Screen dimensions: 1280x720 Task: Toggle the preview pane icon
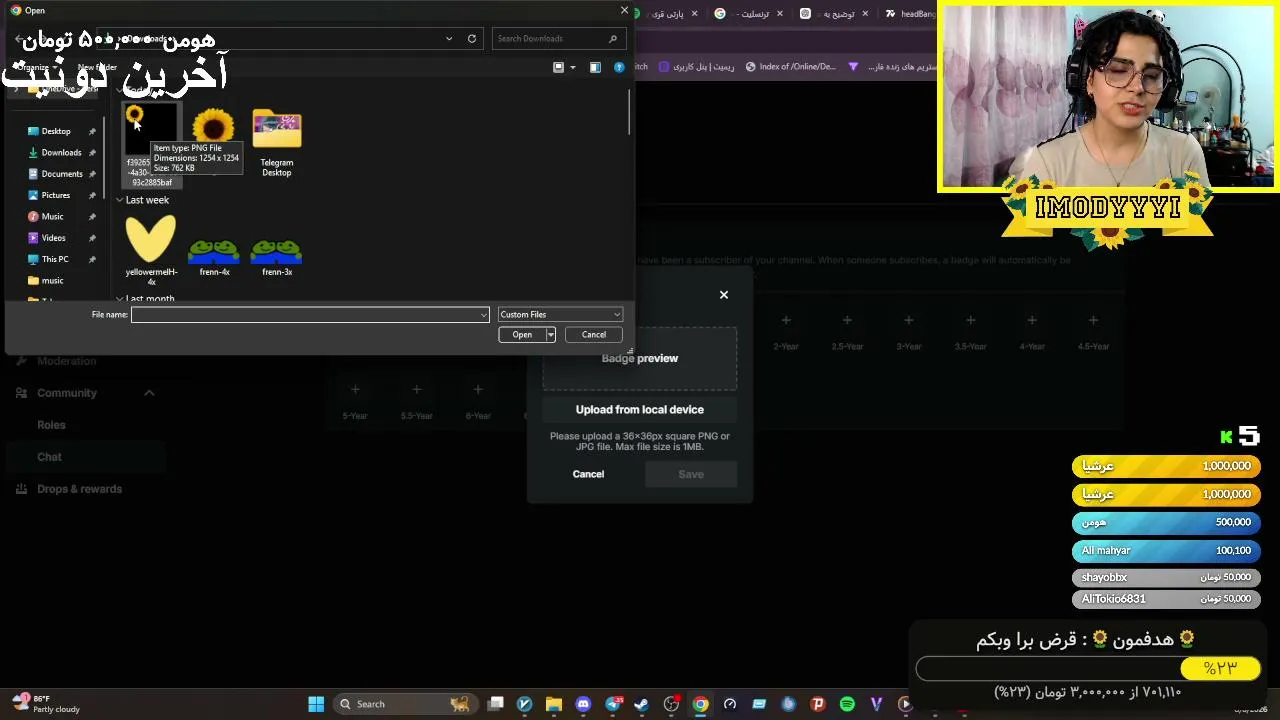[595, 67]
